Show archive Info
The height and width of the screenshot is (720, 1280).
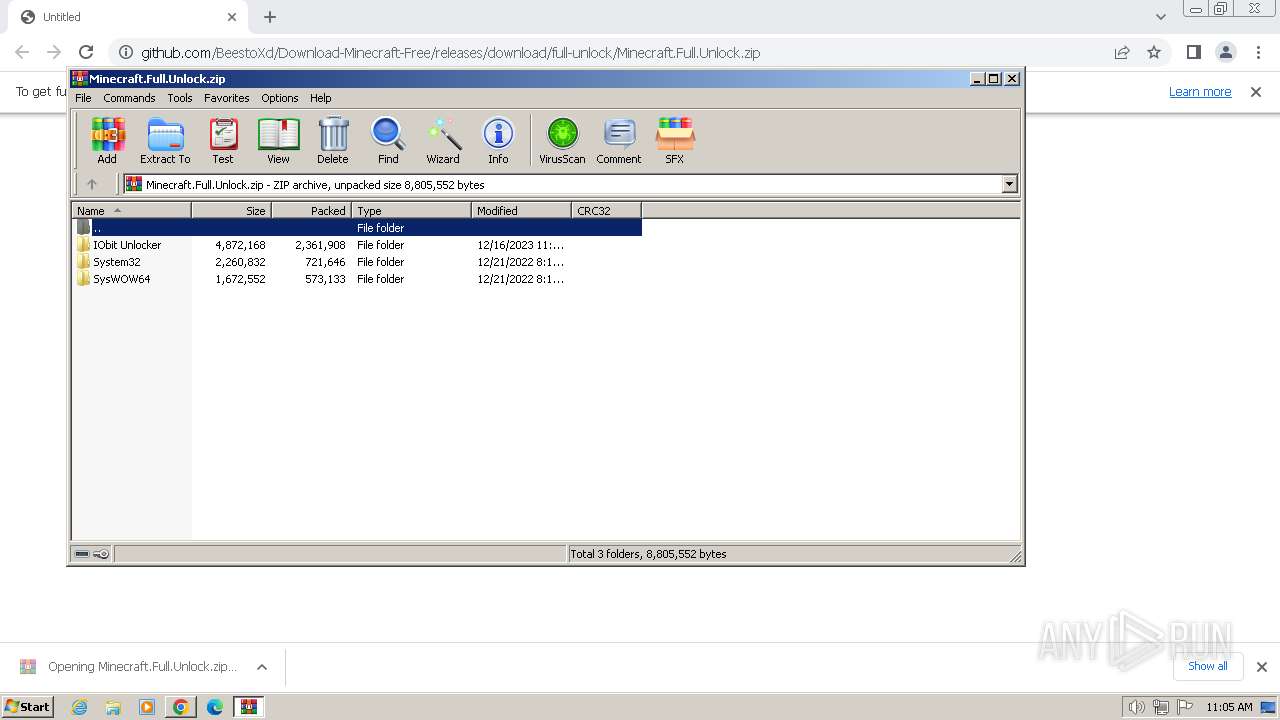coord(498,141)
